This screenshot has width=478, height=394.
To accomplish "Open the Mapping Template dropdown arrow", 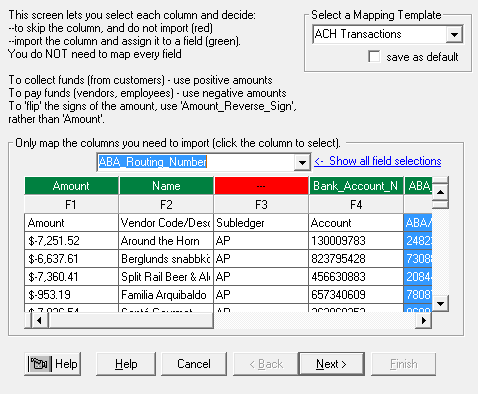I will click(454, 34).
